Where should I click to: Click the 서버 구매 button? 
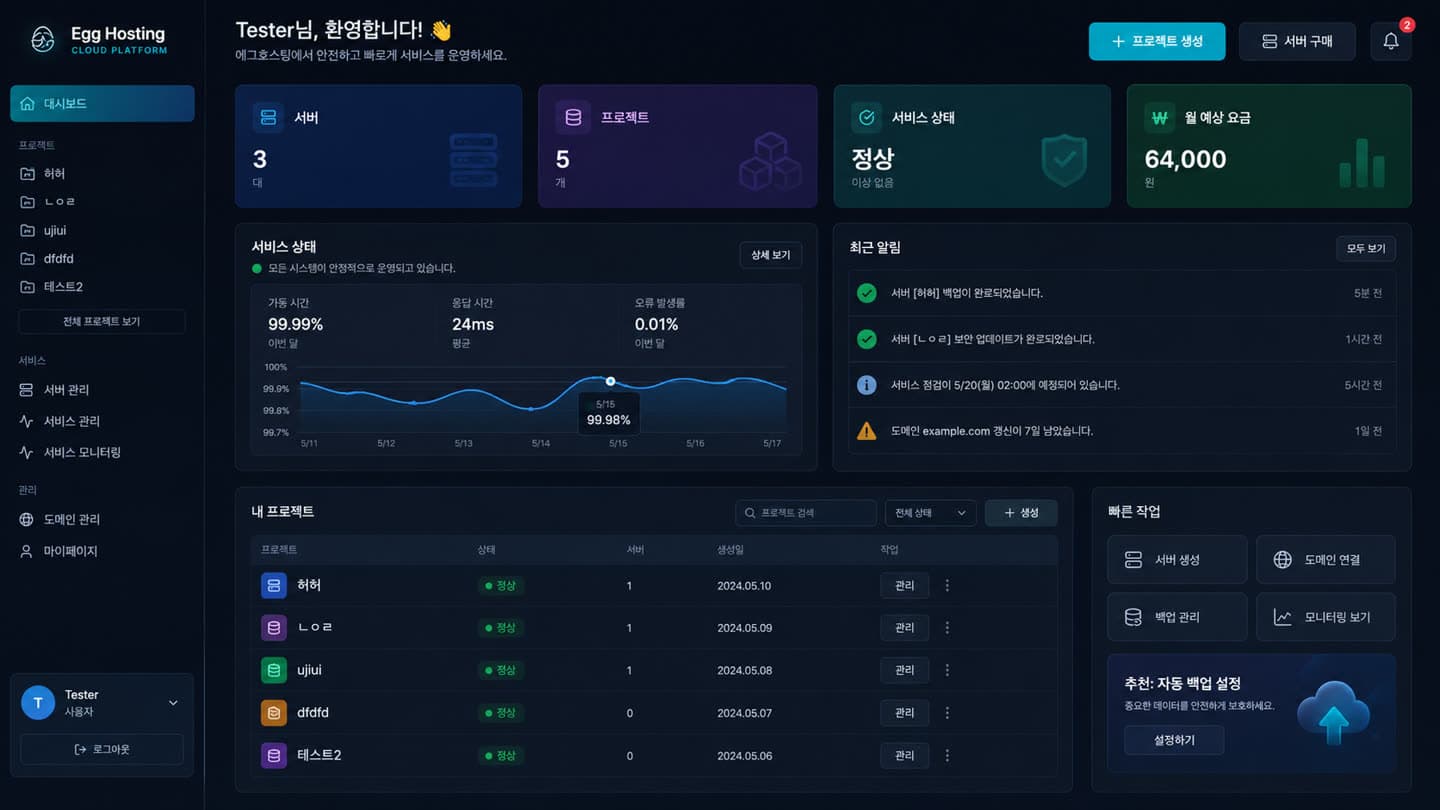1297,42
